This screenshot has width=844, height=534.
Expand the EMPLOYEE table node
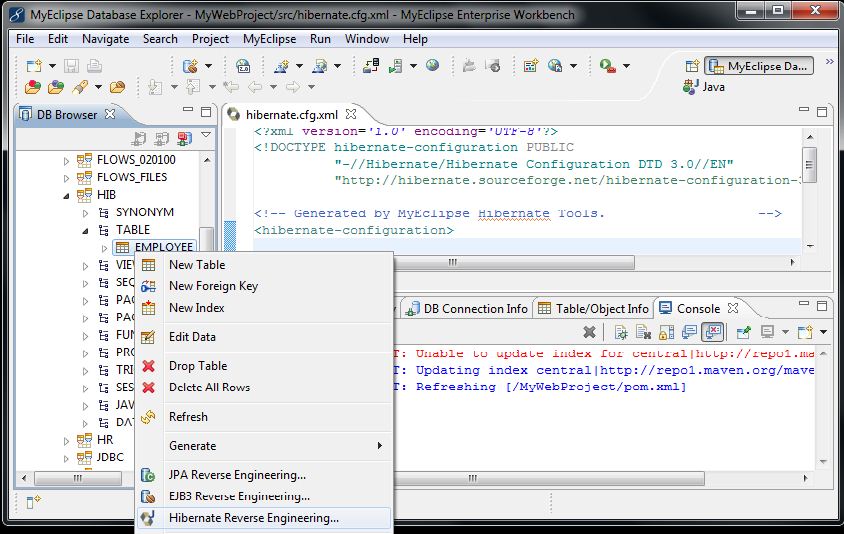pyautogui.click(x=104, y=248)
